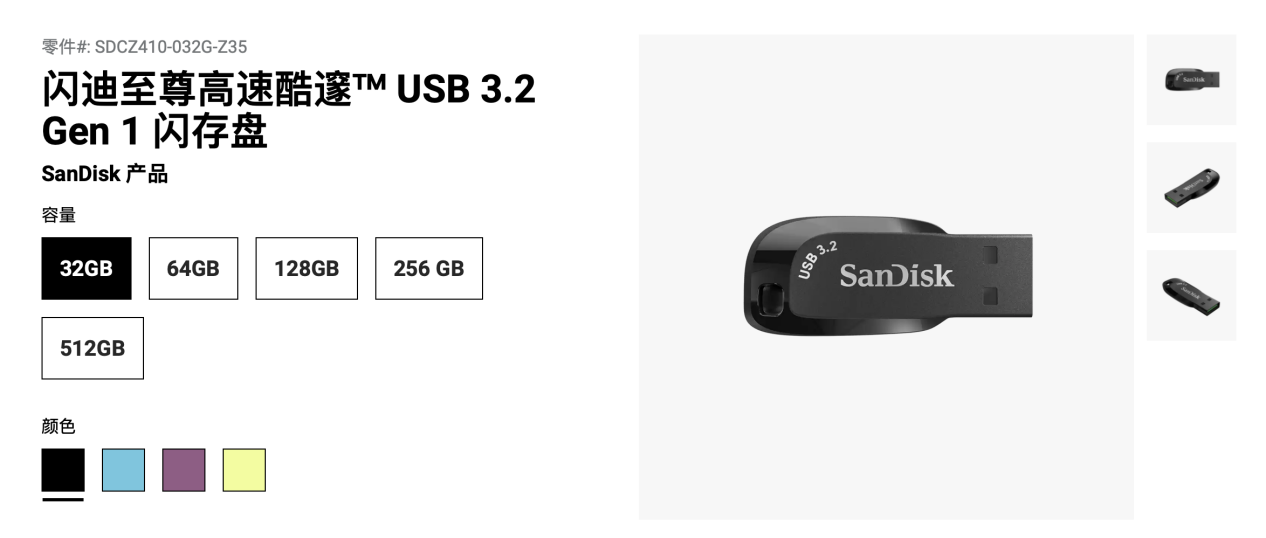Pick the light blue color swatch
The image size is (1266, 538).
click(123, 470)
